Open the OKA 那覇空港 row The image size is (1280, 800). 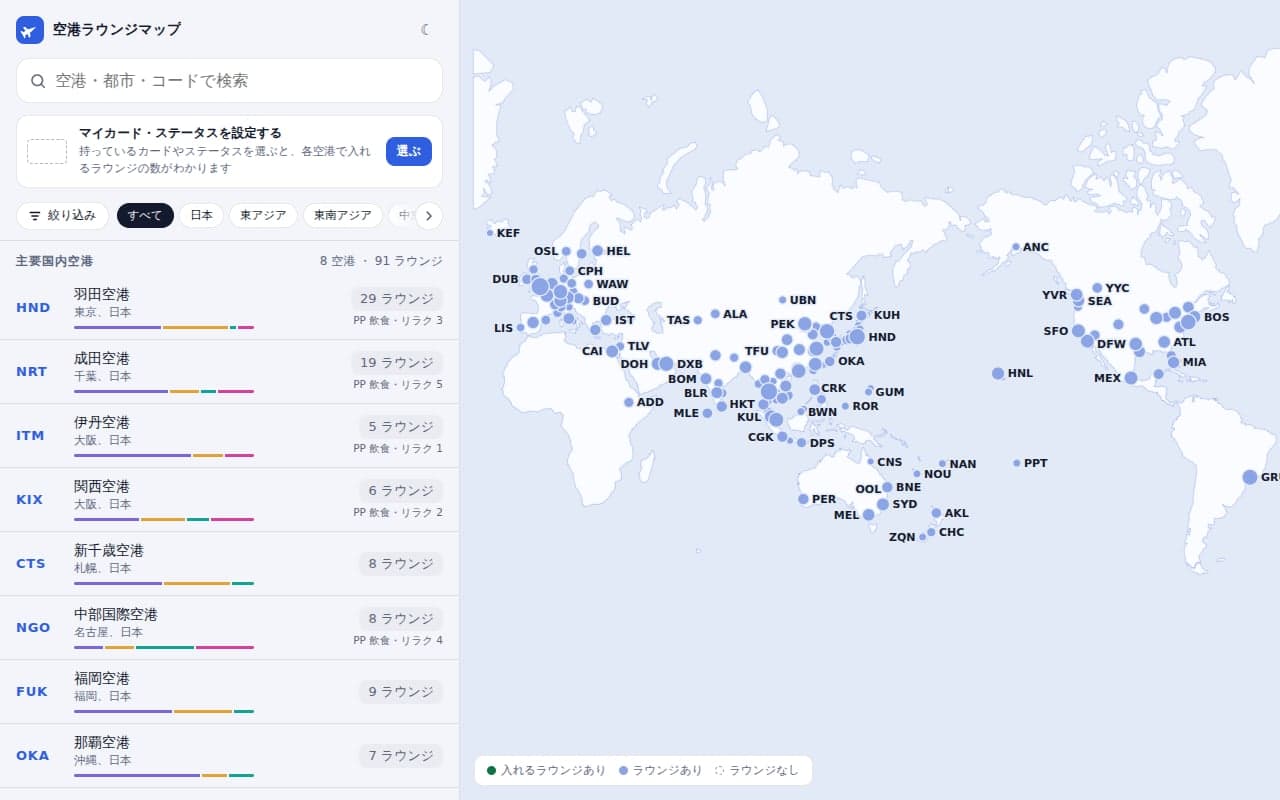coord(229,756)
